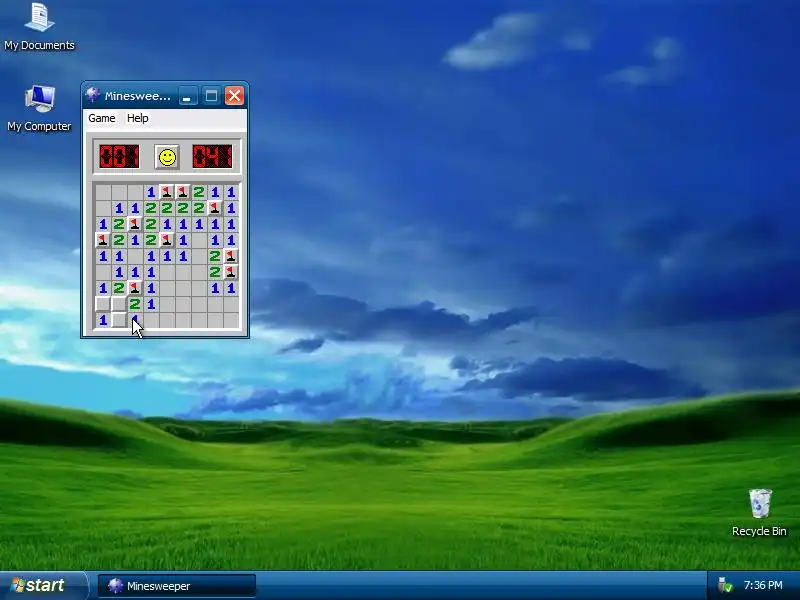Click the flag in row four, first column
The width and height of the screenshot is (800, 600).
tap(103, 240)
